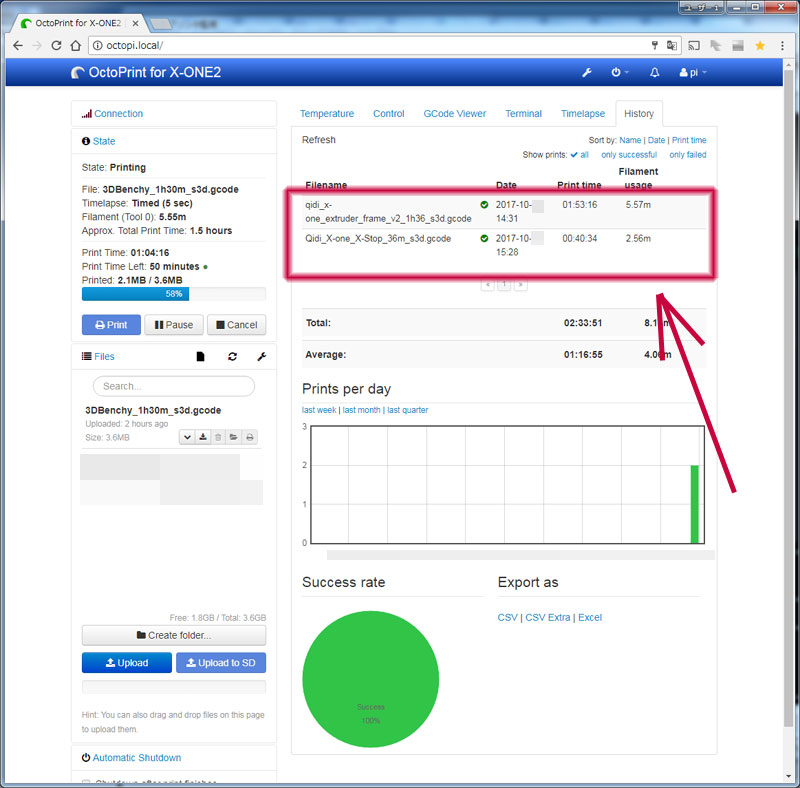The width and height of the screenshot is (800, 788).
Task: Click success checkmark for X-Stop print
Action: [484, 238]
